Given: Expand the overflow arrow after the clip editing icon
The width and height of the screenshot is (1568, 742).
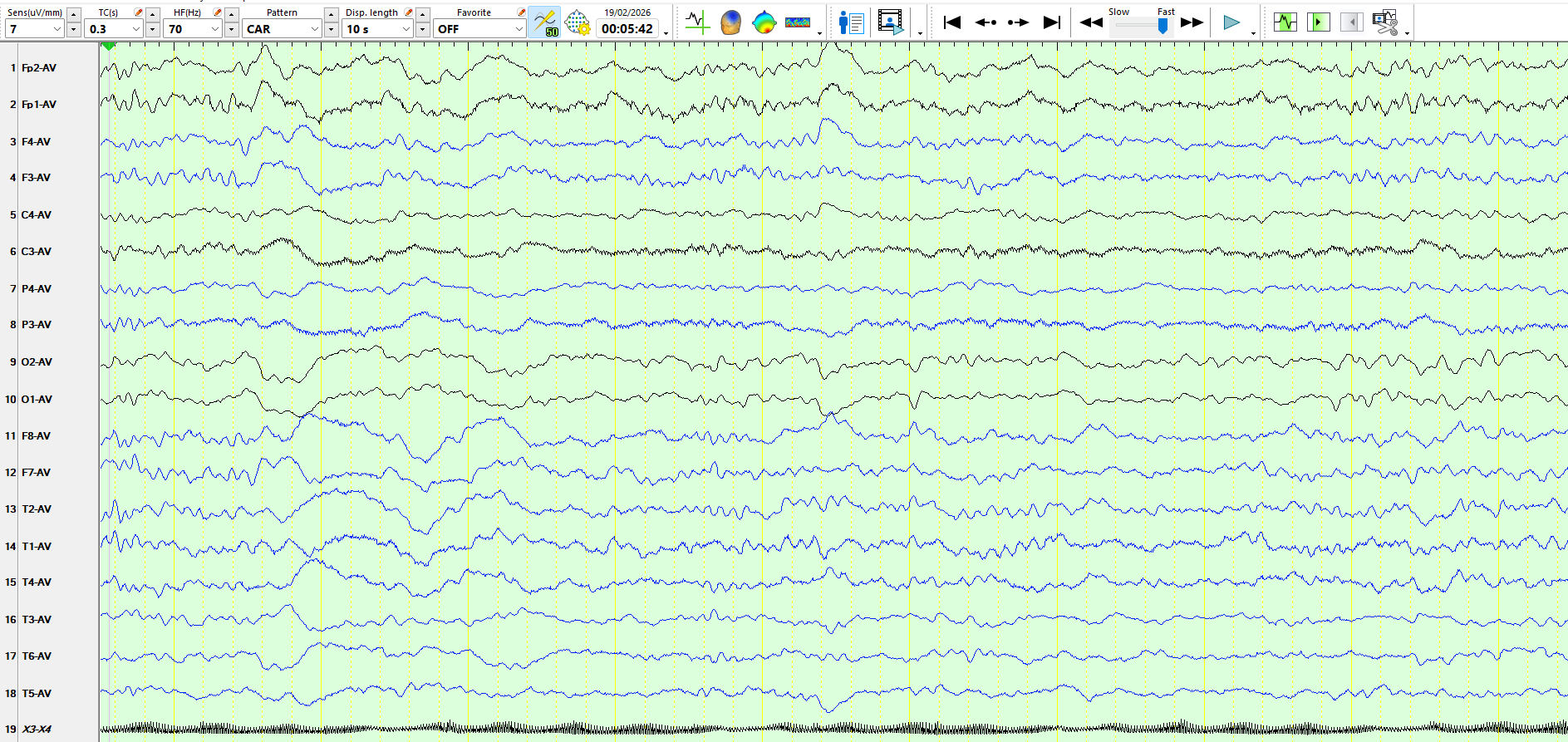Looking at the screenshot, I should 1407,33.
